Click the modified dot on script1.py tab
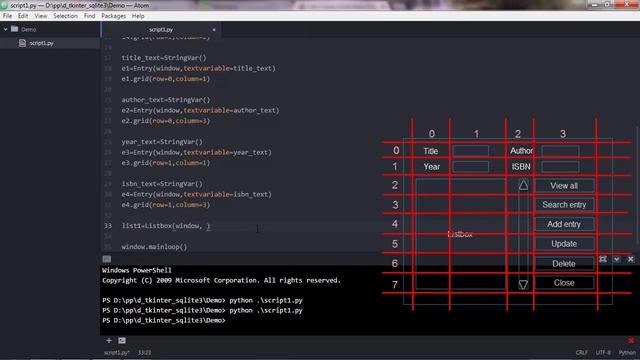The image size is (640, 360). point(214,29)
